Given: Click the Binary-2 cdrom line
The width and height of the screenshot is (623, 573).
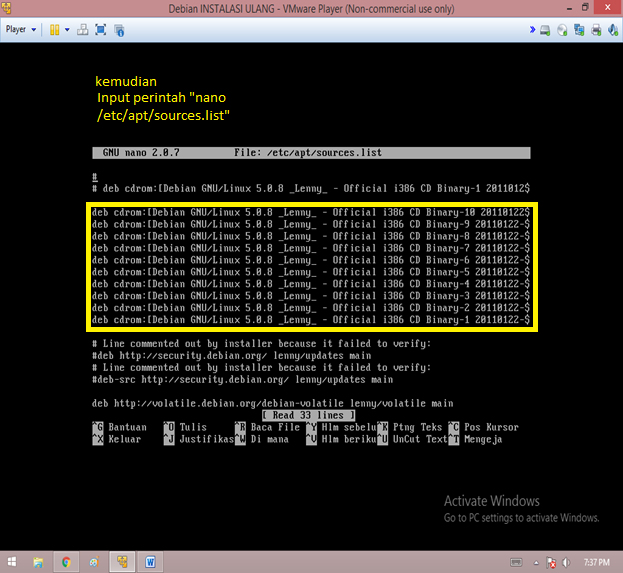Looking at the screenshot, I should coord(311,308).
